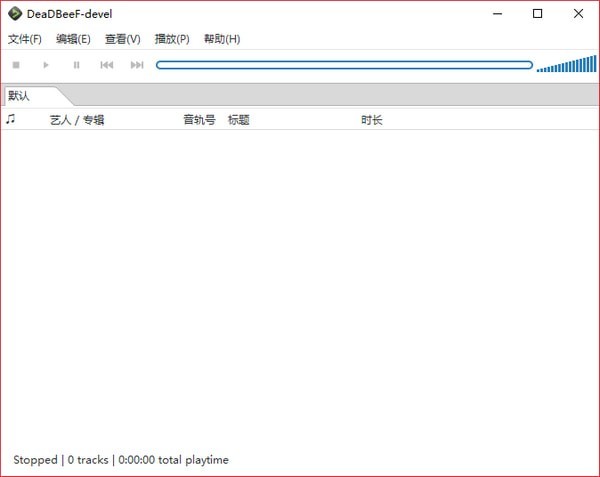Viewport: 600px width, 477px height.
Task: Pause playback using the pause icon
Action: (x=76, y=65)
